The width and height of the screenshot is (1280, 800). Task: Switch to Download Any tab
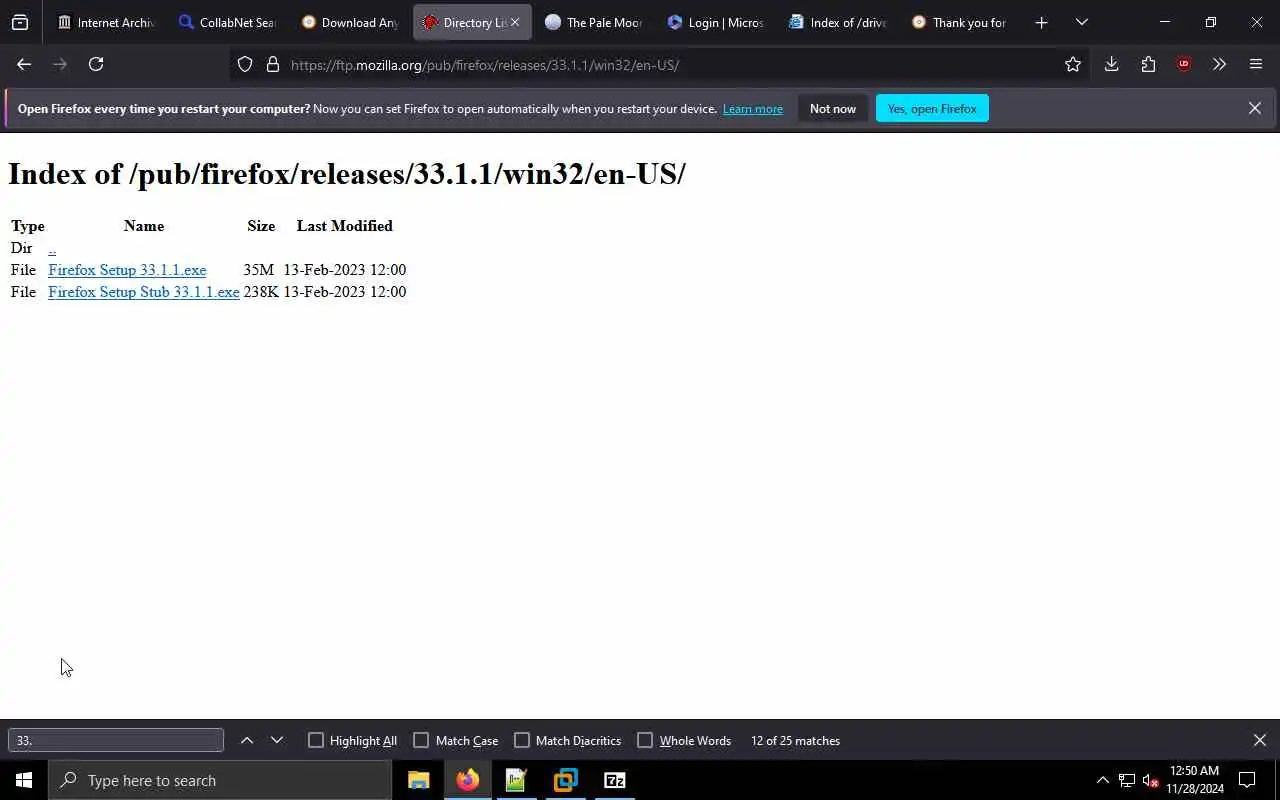(350, 22)
